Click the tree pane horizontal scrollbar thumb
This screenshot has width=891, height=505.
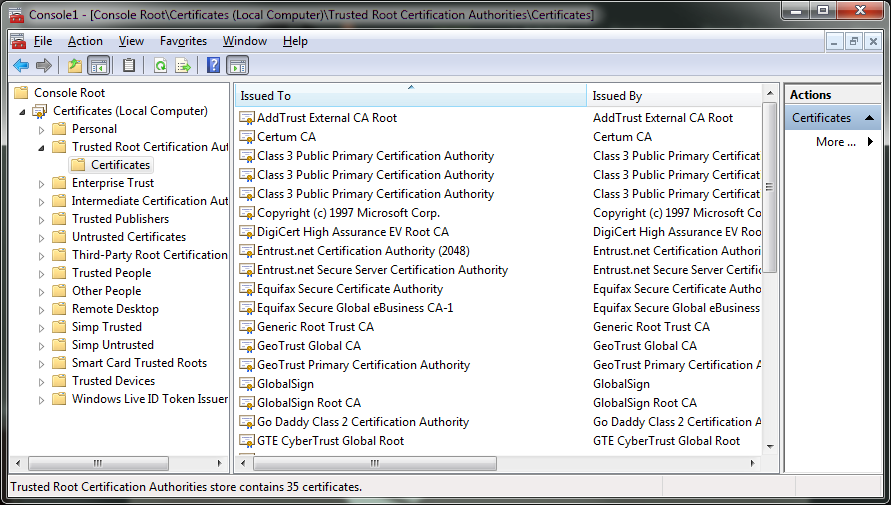click(98, 464)
